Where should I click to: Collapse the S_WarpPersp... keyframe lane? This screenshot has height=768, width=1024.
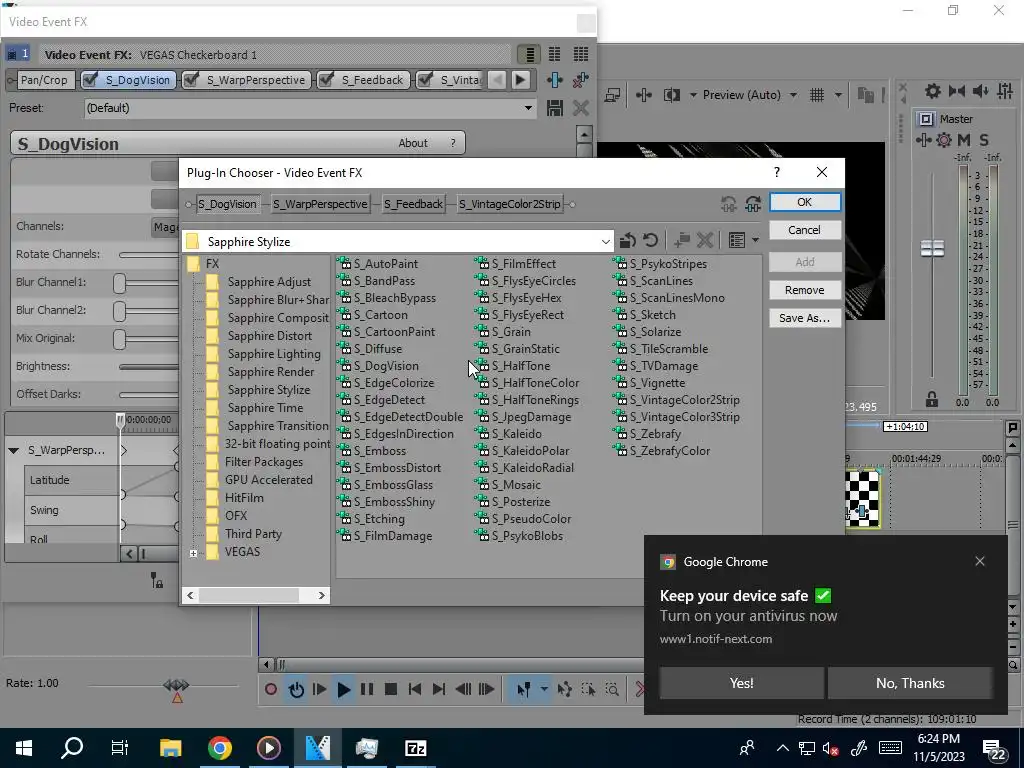click(13, 450)
